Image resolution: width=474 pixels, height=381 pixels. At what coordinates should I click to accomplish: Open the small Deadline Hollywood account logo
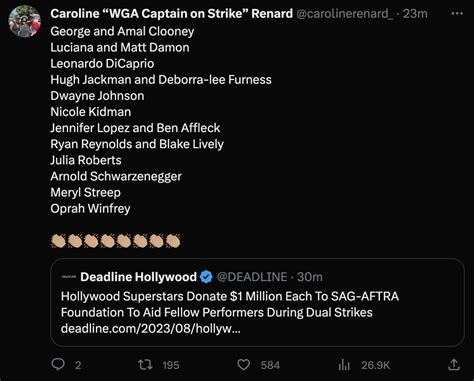click(69, 277)
